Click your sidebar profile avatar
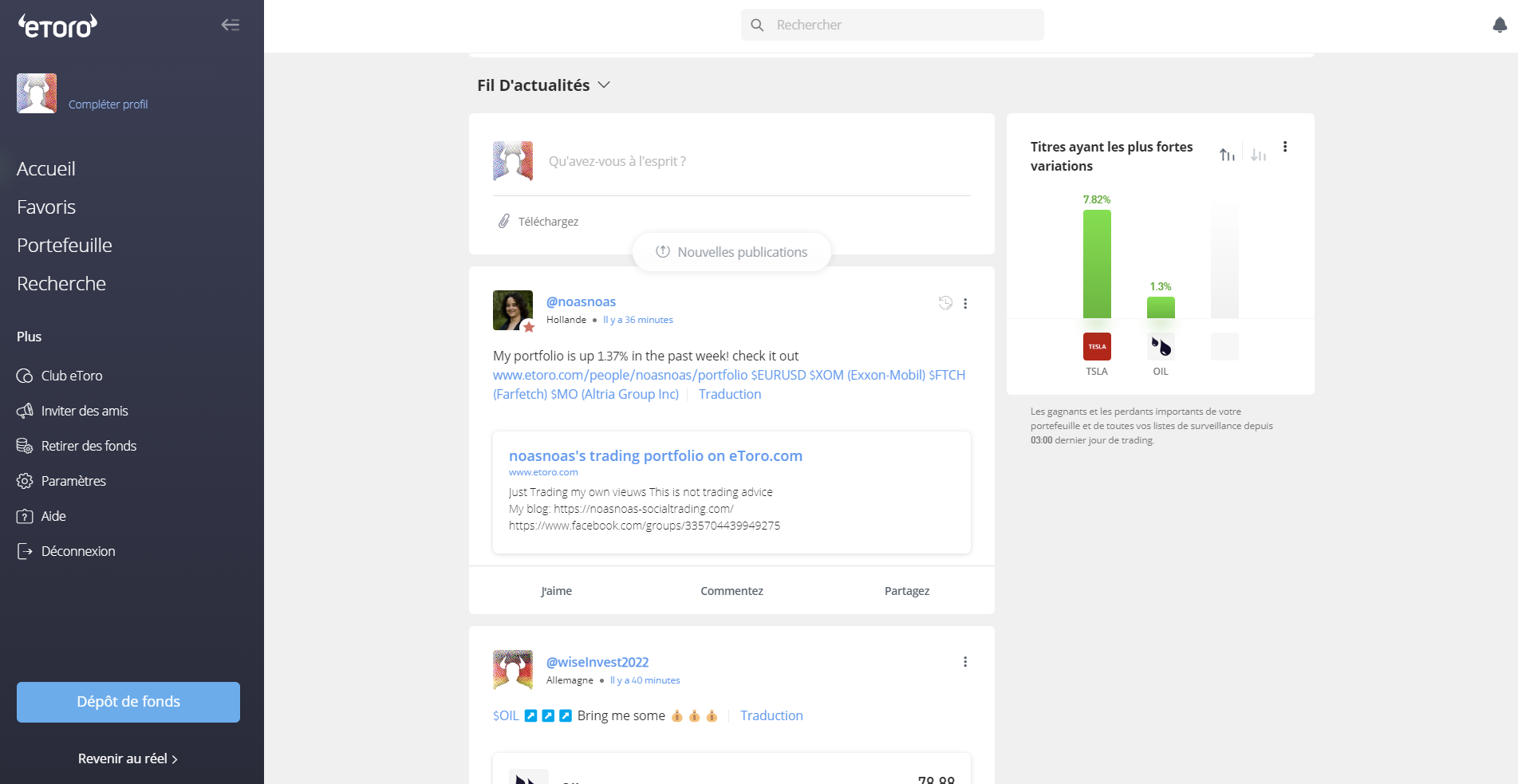 (x=37, y=93)
